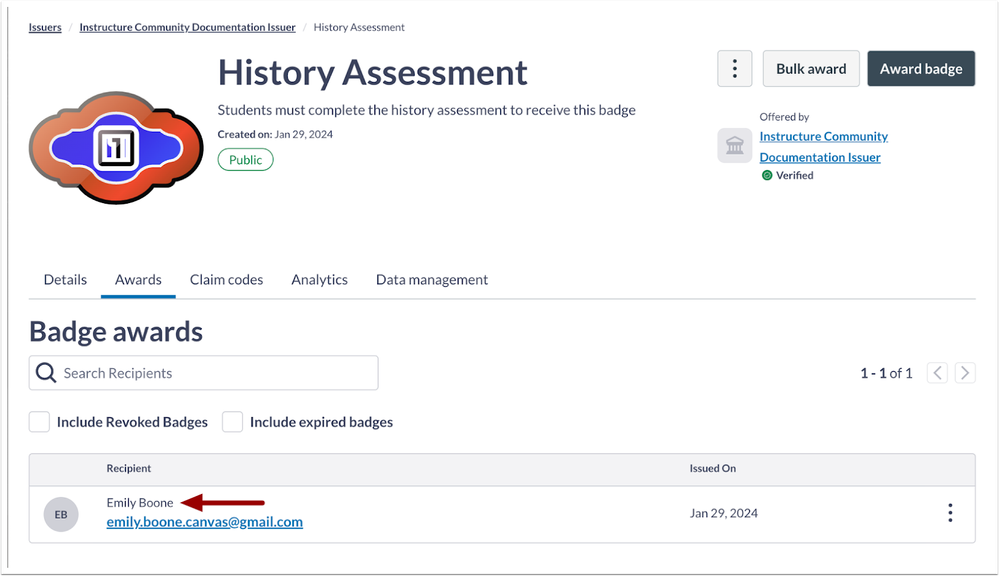Open the badge options kebab menu
The image size is (999, 576).
[735, 69]
